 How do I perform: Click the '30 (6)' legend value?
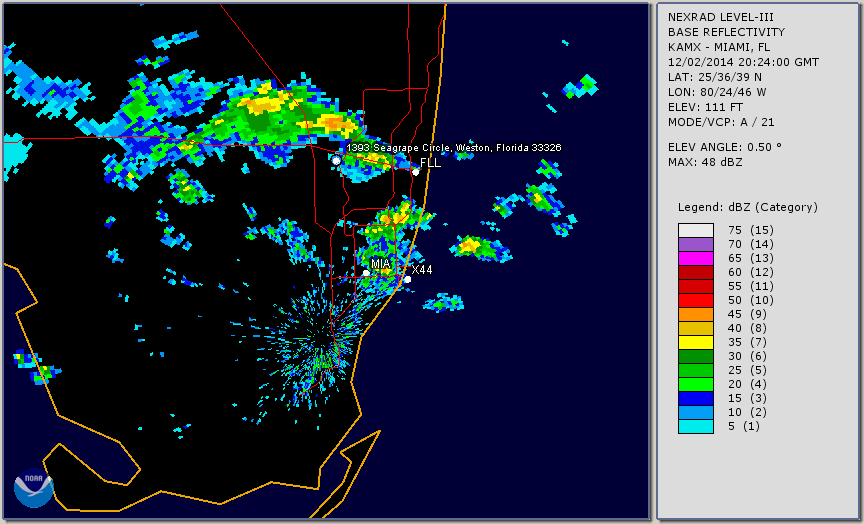point(747,356)
